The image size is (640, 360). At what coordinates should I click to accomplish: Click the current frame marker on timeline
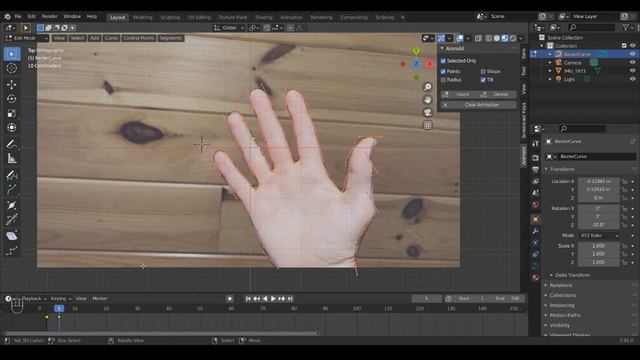[59, 309]
